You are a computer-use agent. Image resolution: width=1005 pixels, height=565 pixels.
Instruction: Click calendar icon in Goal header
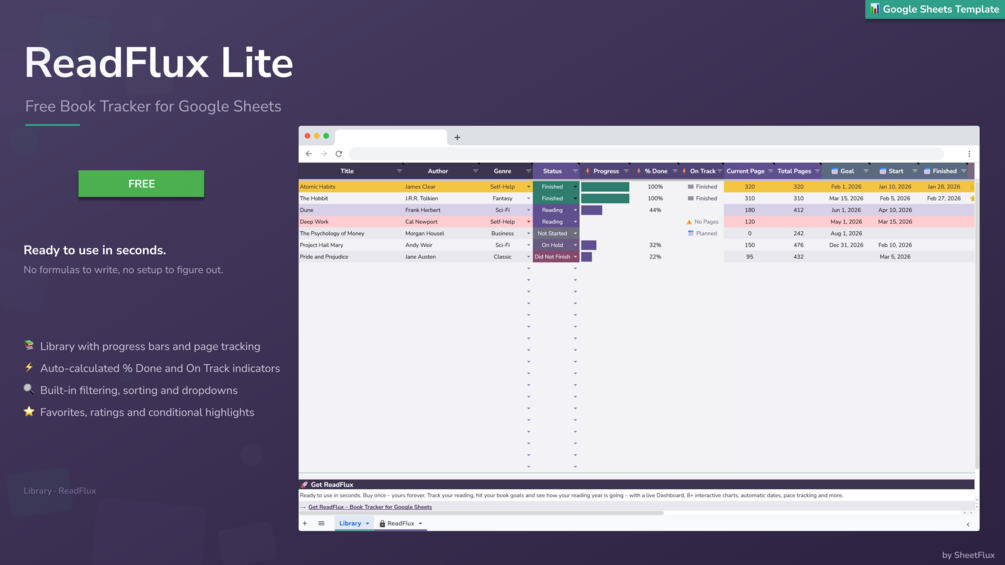coord(835,171)
